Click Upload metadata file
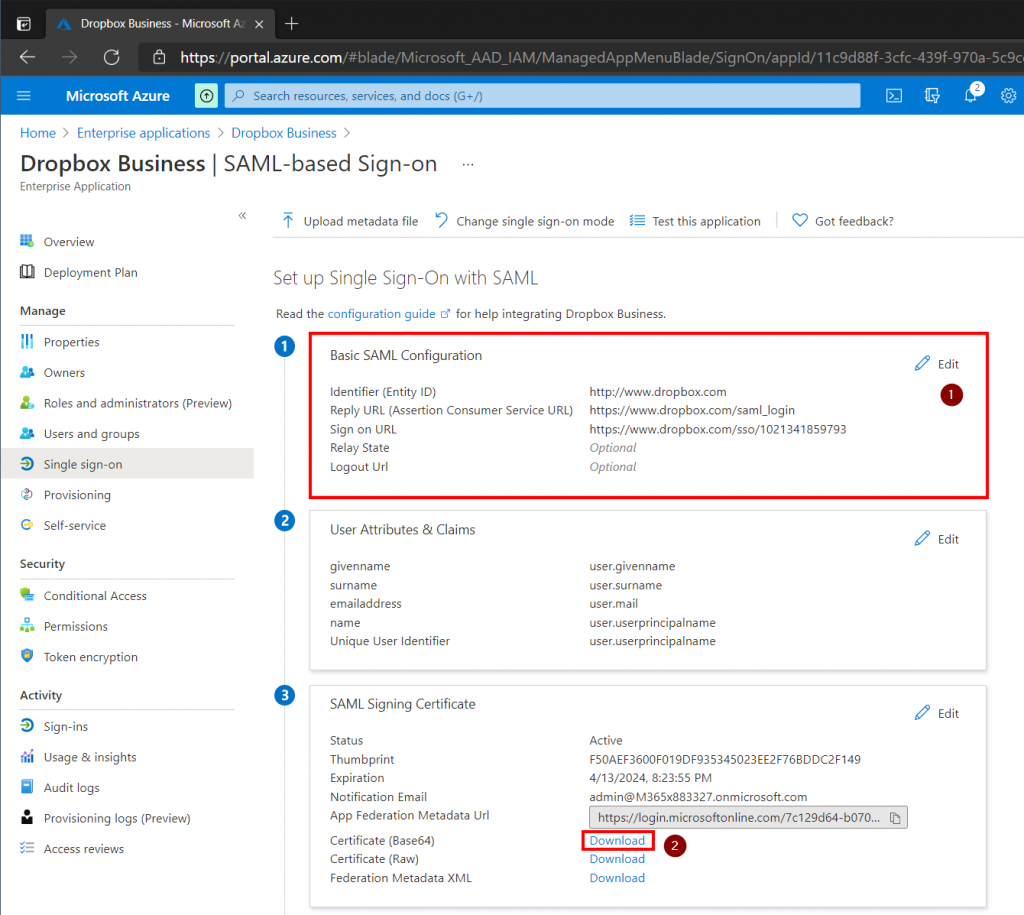Image resolution: width=1024 pixels, height=915 pixels. coord(349,221)
